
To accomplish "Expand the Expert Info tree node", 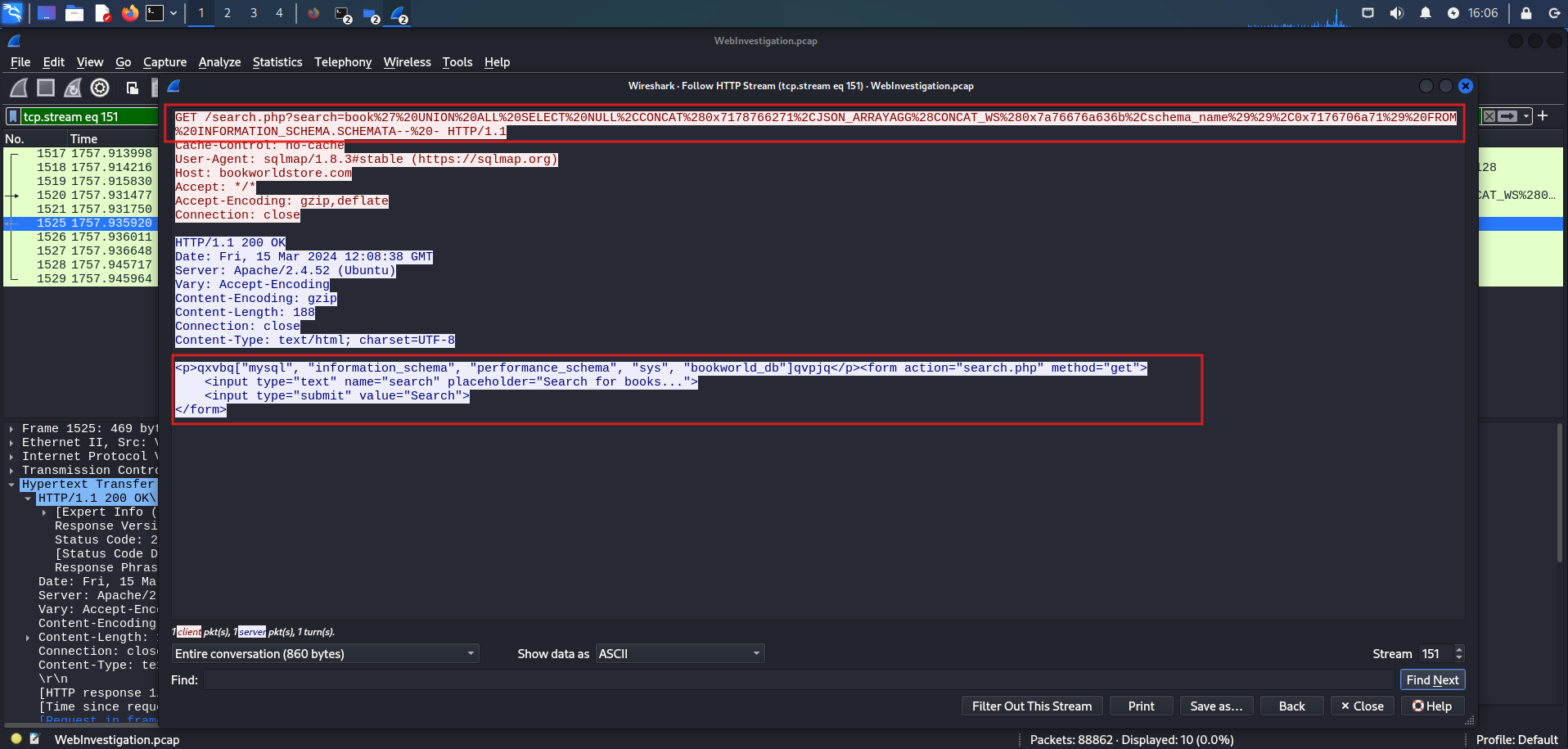I will point(44,512).
